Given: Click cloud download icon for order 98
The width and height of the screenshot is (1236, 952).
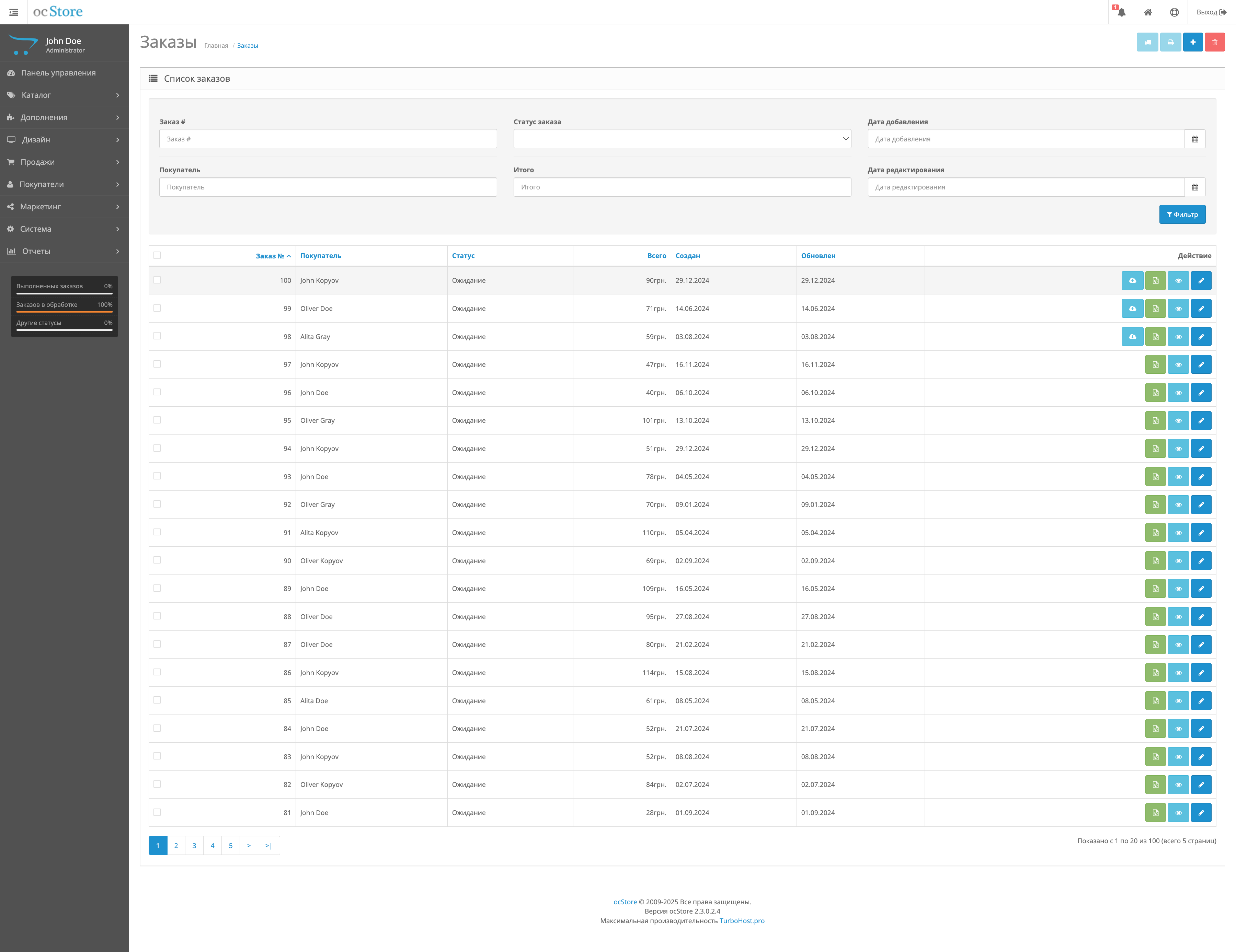Looking at the screenshot, I should pos(1132,337).
